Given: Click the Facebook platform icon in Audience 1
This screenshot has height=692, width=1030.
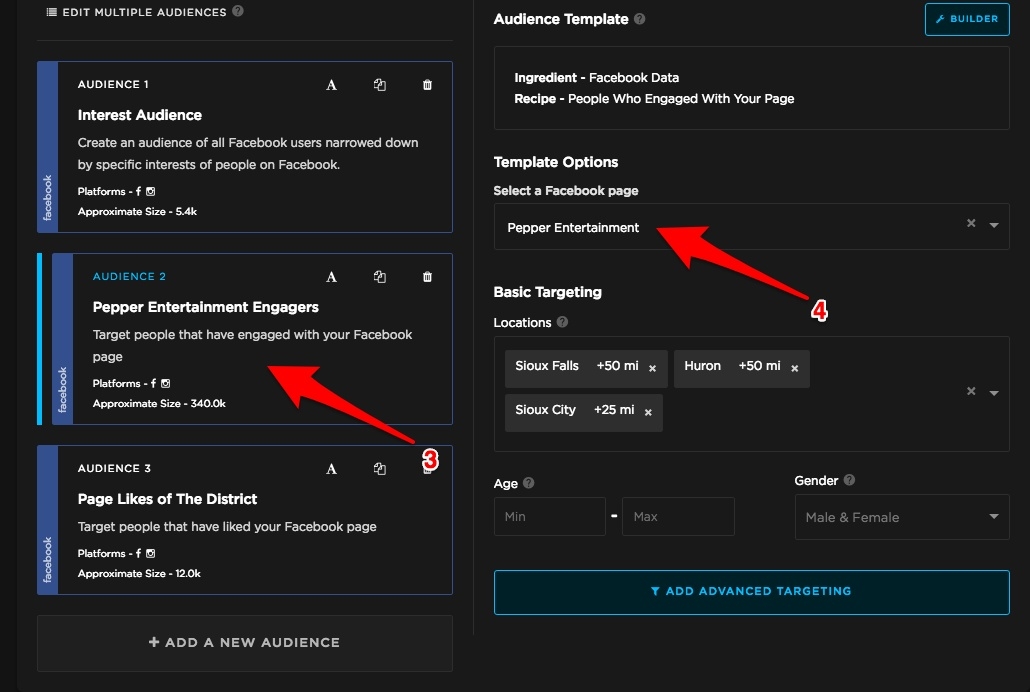Looking at the screenshot, I should (138, 191).
